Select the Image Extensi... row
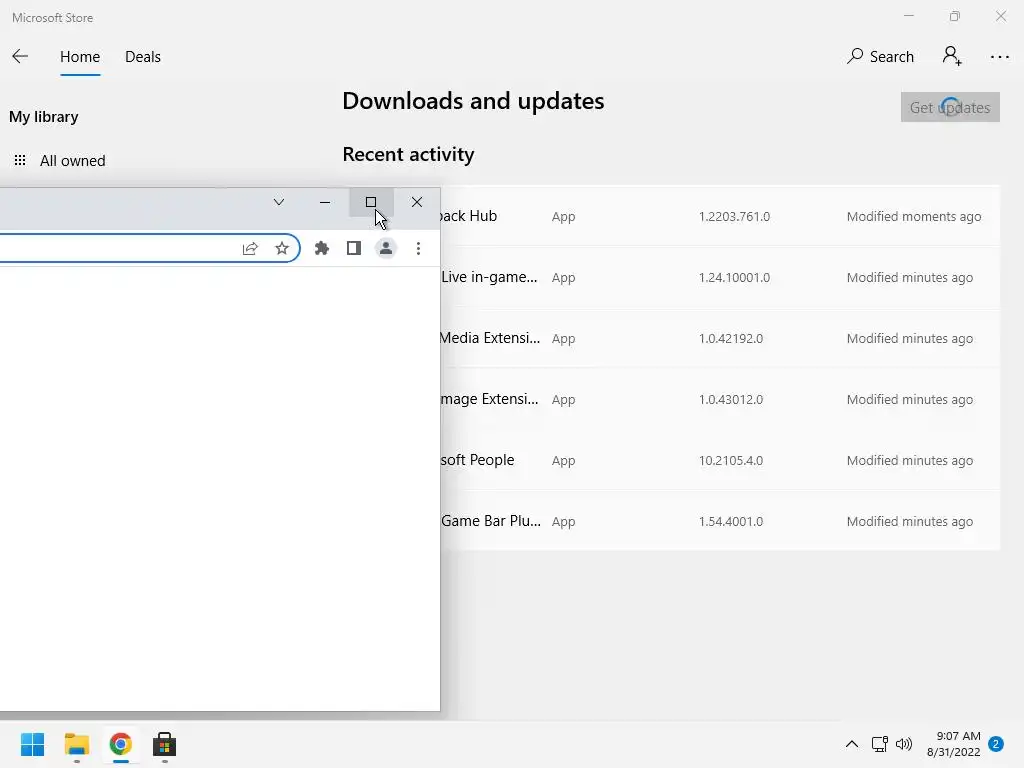This screenshot has width=1024, height=768. click(720, 399)
